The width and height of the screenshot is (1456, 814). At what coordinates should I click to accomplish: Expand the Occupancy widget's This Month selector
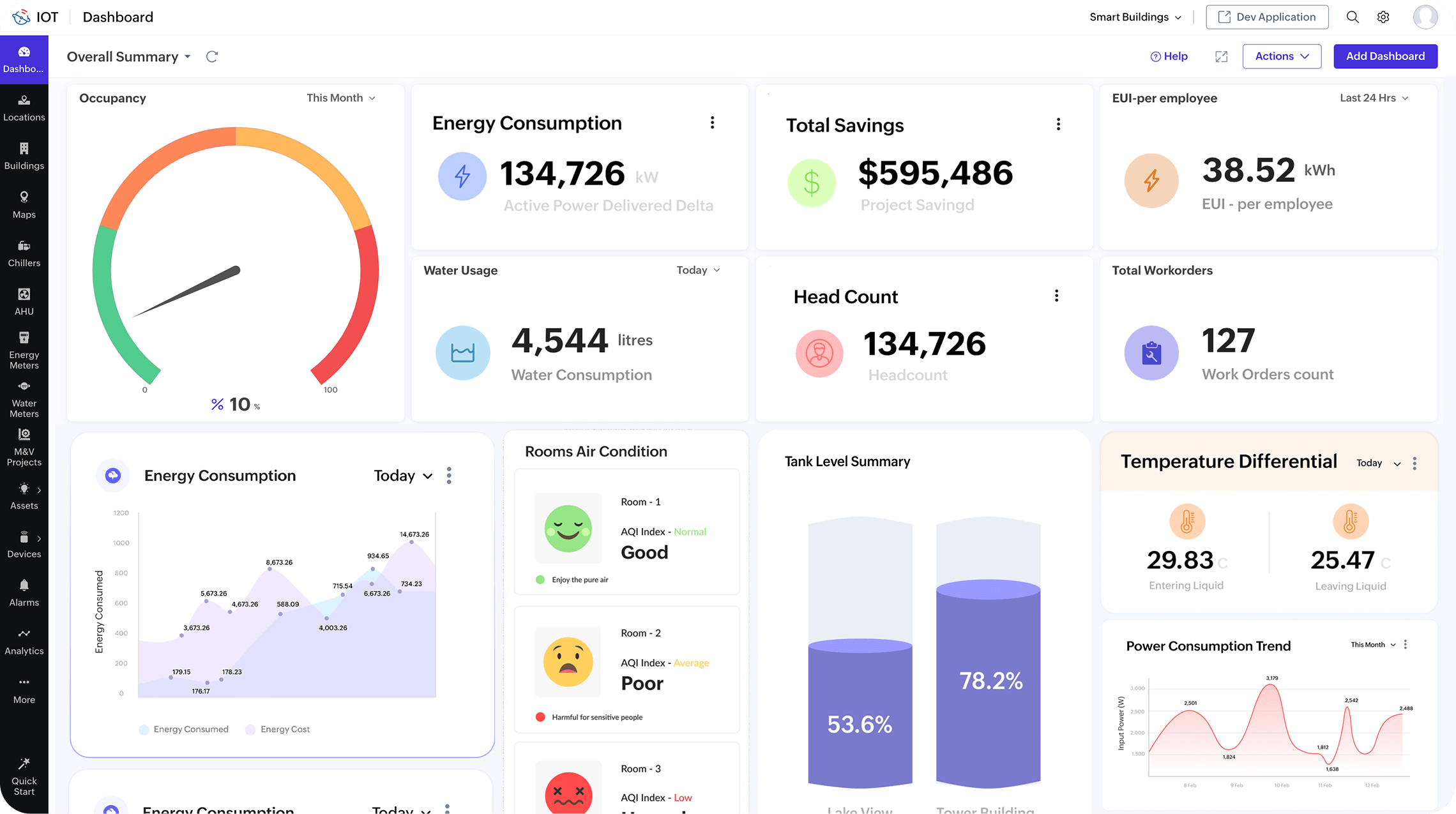pos(340,98)
